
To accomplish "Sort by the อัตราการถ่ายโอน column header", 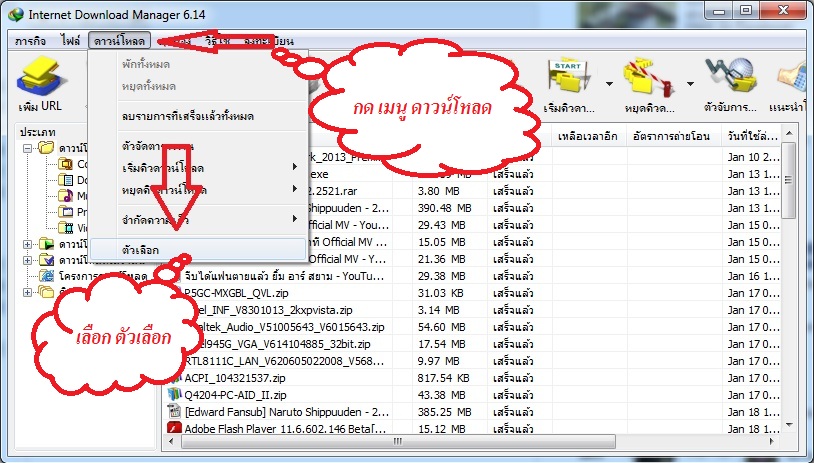I will (674, 136).
